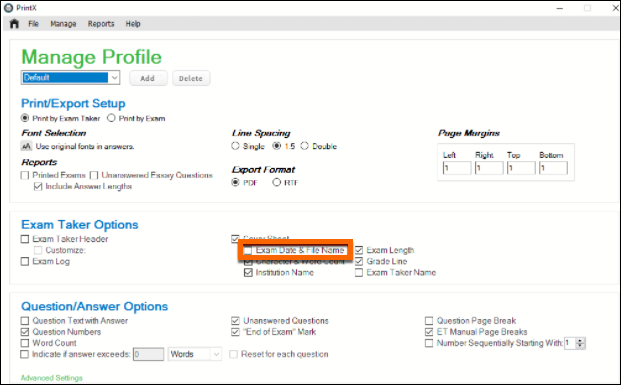
Task: Select Print by Exam option
Action: point(111,118)
